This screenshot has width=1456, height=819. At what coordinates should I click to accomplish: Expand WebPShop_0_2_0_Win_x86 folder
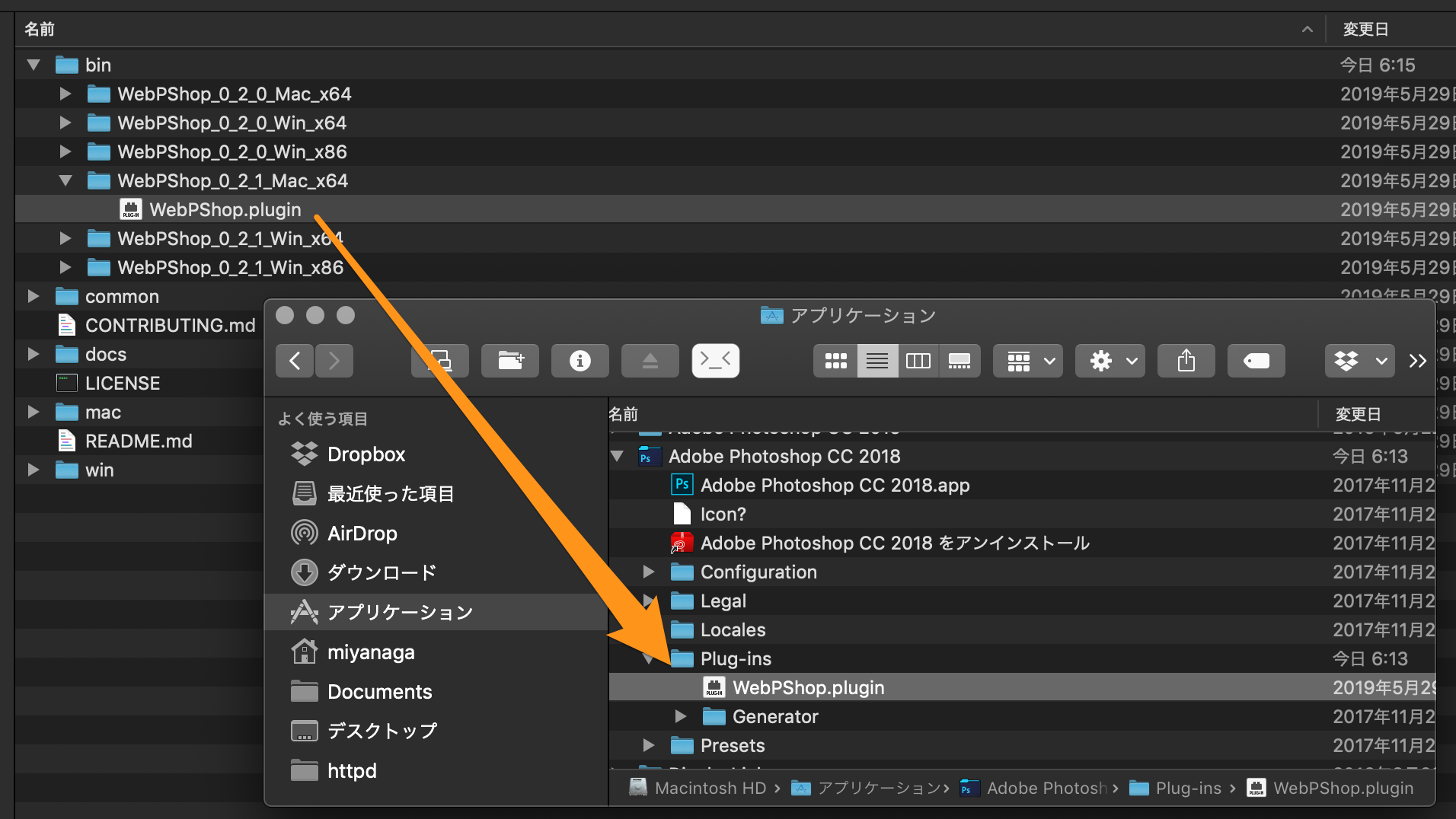point(65,151)
